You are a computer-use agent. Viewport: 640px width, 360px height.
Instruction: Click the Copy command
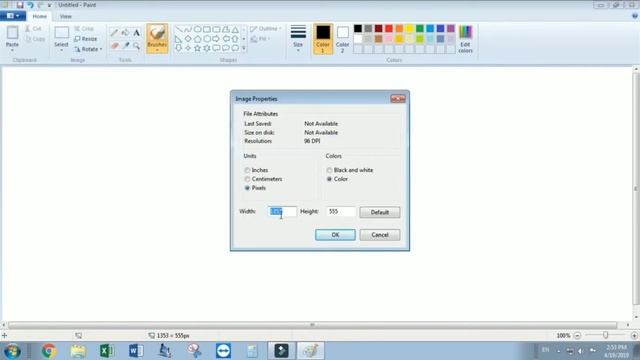click(35, 39)
